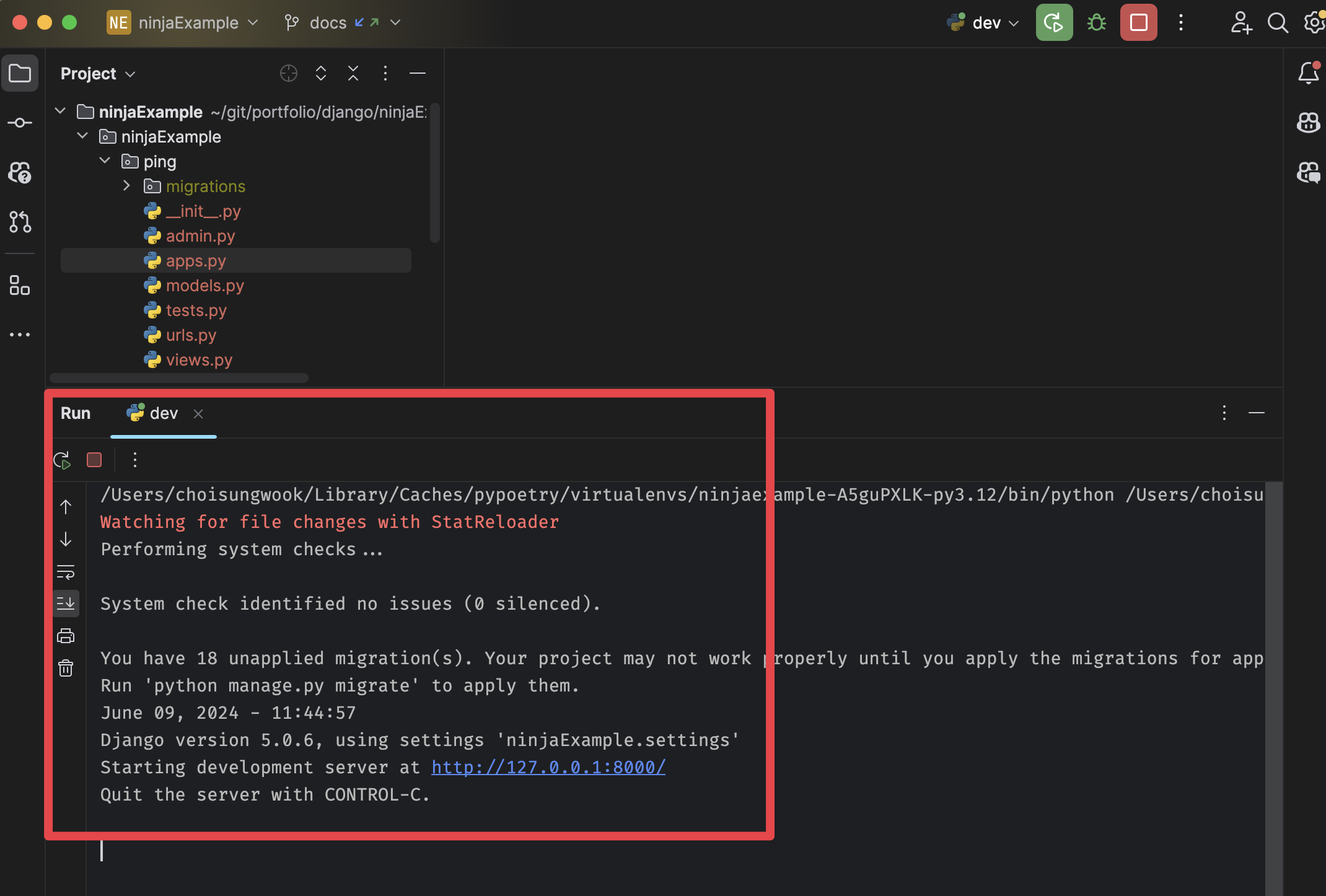Open the Commit tool window
Image resolution: width=1326 pixels, height=896 pixels.
click(x=20, y=123)
